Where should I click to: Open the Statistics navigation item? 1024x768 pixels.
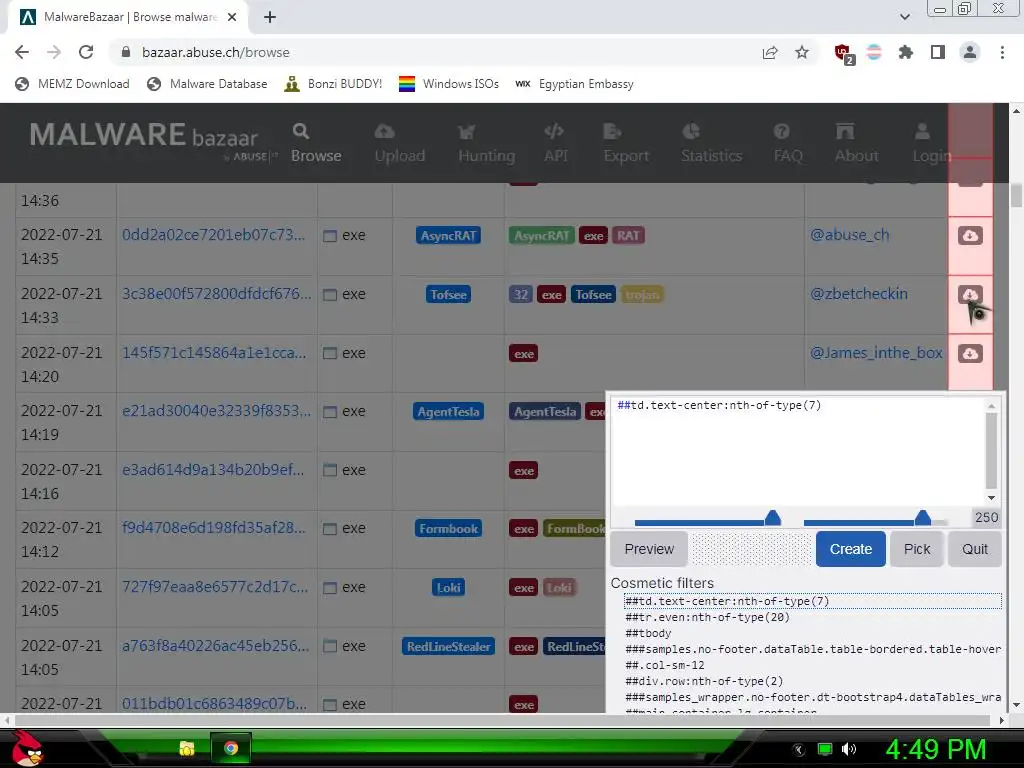coord(711,143)
